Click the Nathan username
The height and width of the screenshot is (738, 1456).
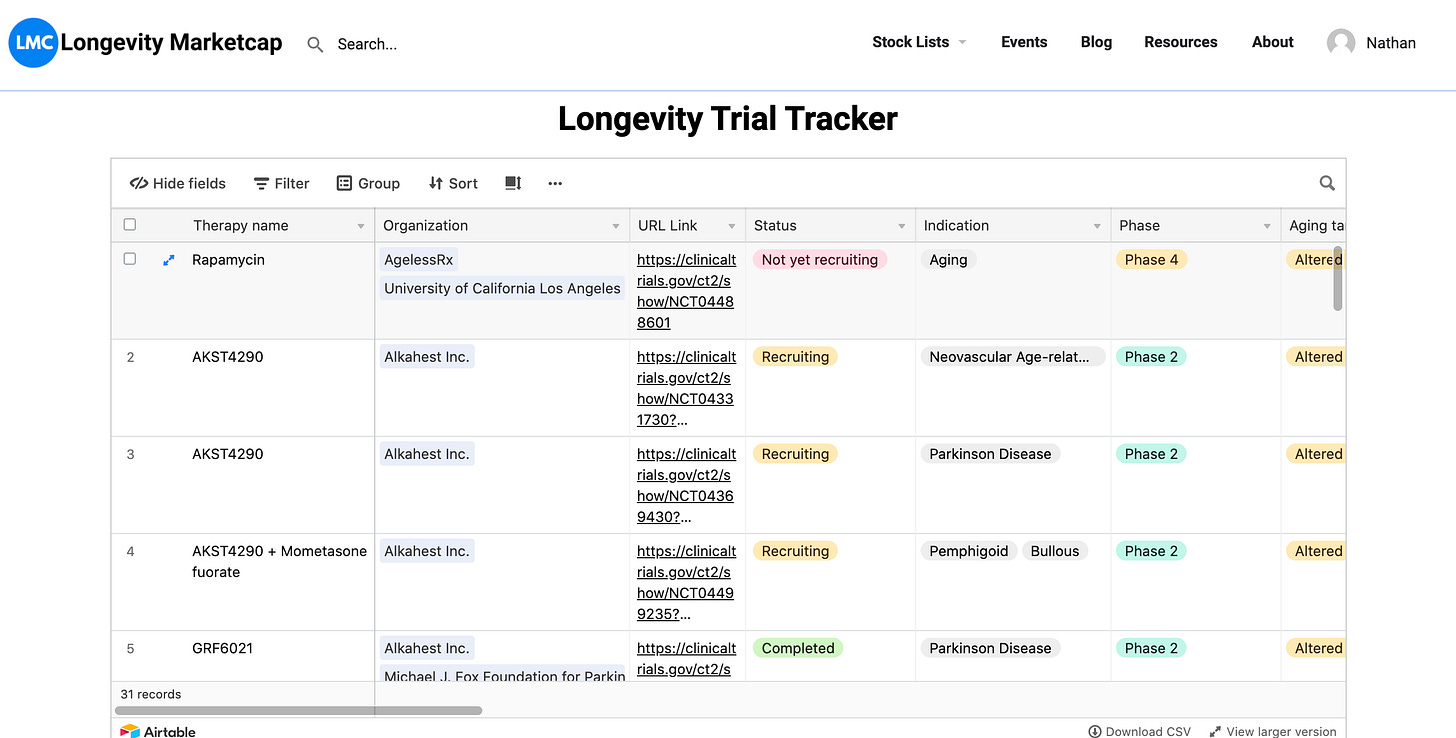(x=1391, y=43)
